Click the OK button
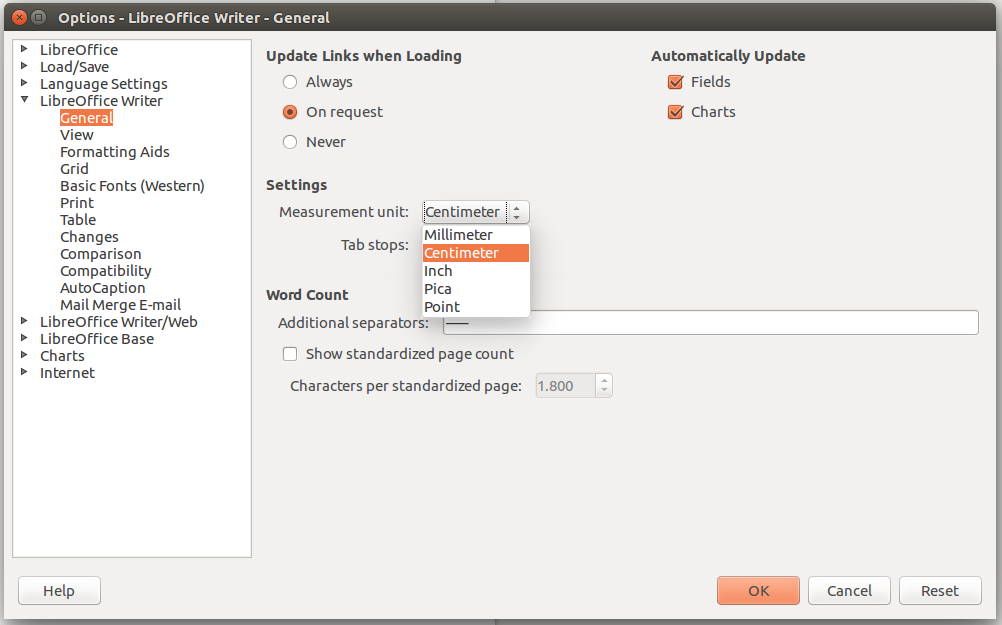The height and width of the screenshot is (625, 1002). tap(758, 590)
